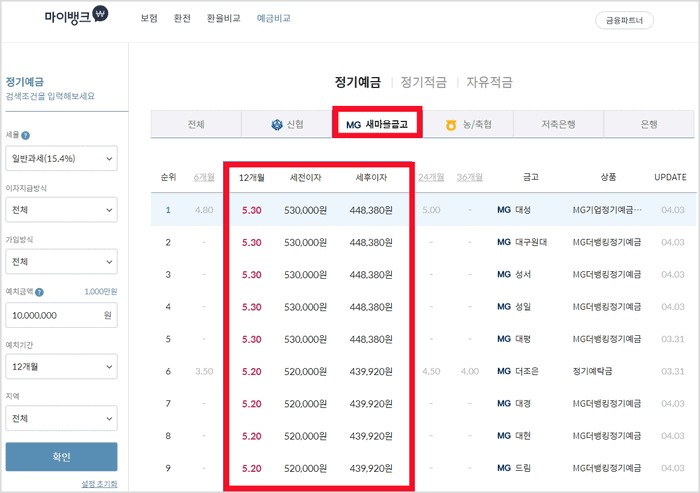Click 대경 in row 7
The image size is (700, 493).
523,403
